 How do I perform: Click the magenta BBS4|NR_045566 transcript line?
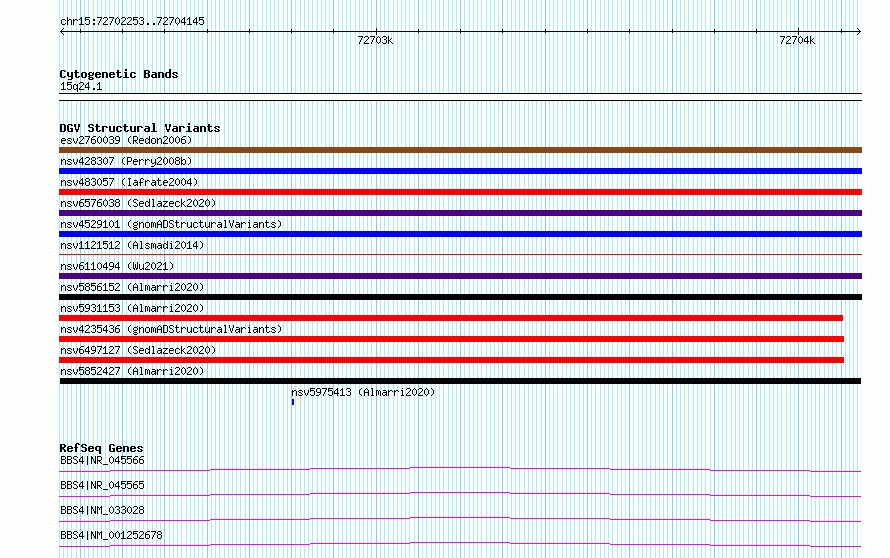460,469
